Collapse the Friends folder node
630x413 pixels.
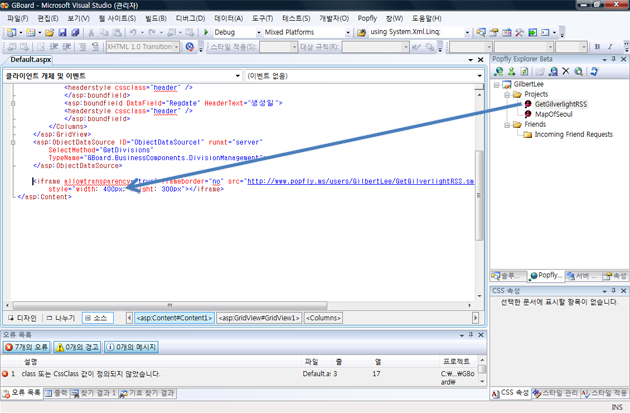(x=507, y=125)
